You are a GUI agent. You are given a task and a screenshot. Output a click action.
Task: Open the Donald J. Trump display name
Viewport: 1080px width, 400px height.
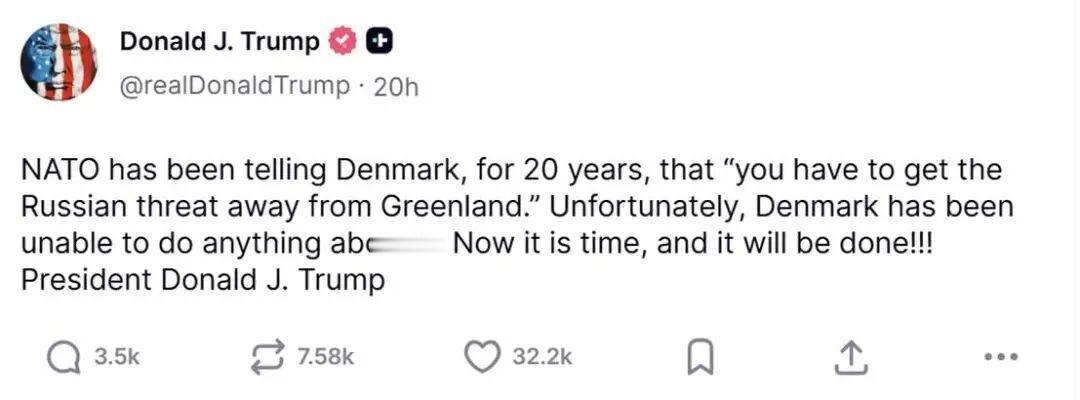[x=220, y=42]
